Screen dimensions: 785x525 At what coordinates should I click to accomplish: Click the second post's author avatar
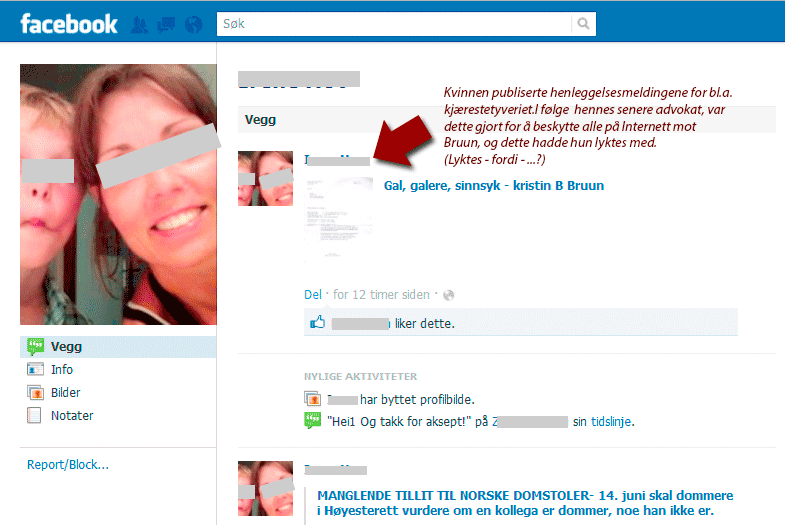(x=265, y=489)
